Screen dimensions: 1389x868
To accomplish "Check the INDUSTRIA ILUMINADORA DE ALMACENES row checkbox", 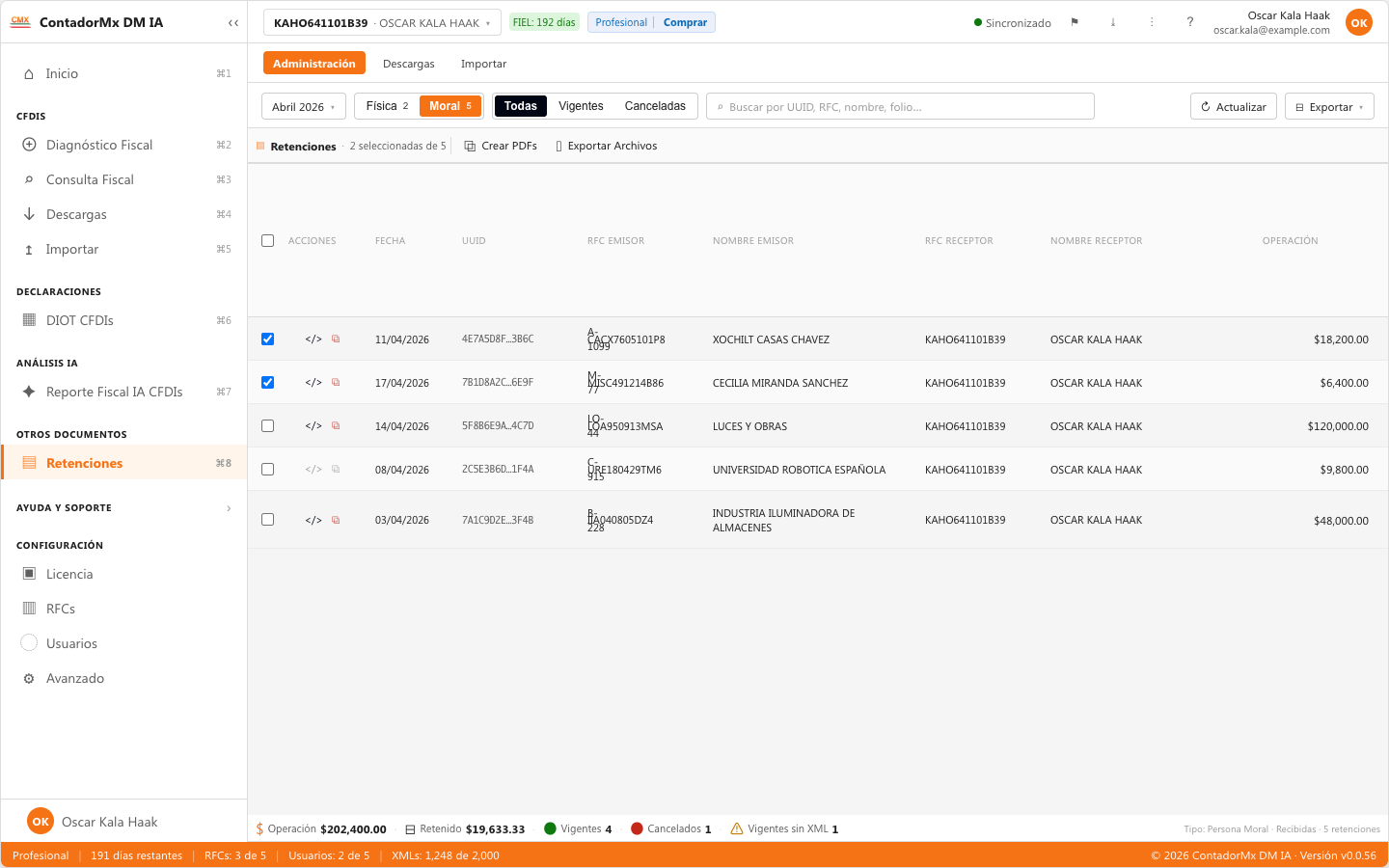I will pyautogui.click(x=268, y=520).
